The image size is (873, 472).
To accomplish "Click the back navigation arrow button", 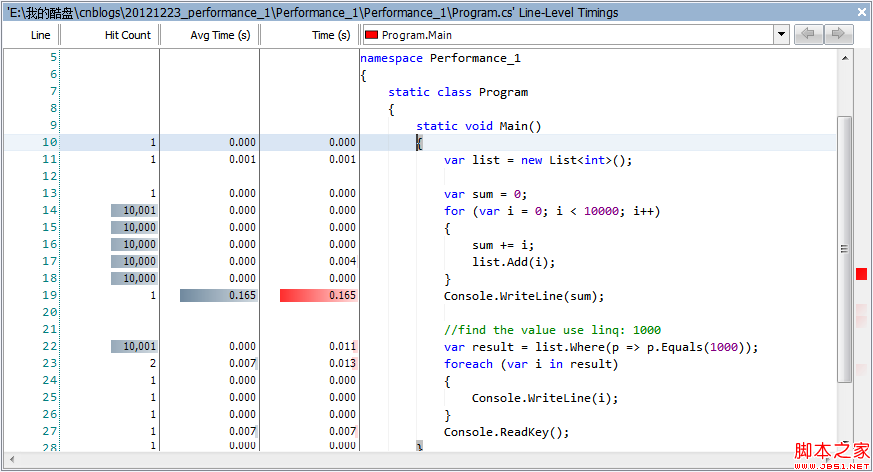I will coord(808,35).
